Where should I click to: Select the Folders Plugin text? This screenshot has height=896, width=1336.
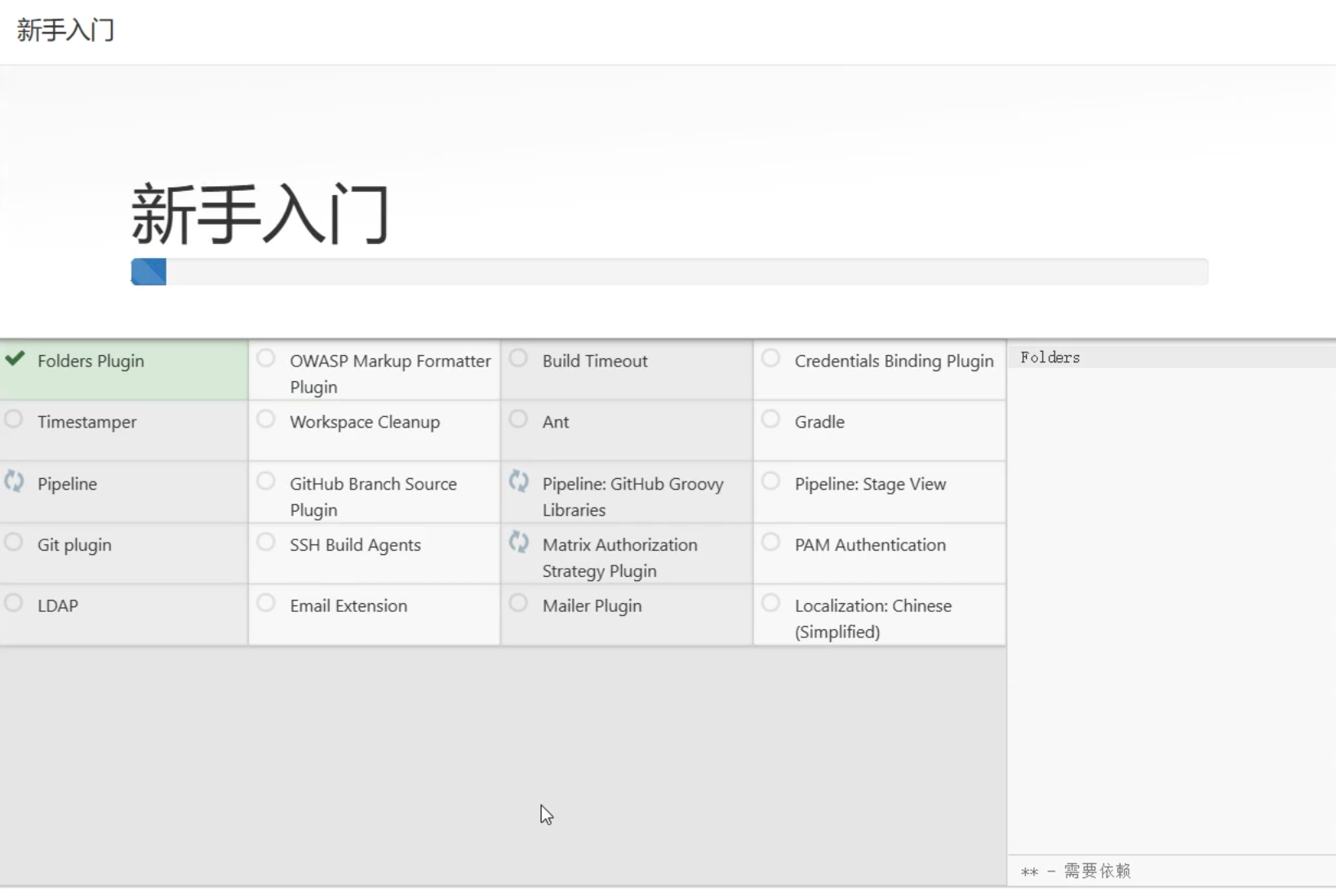click(x=91, y=361)
